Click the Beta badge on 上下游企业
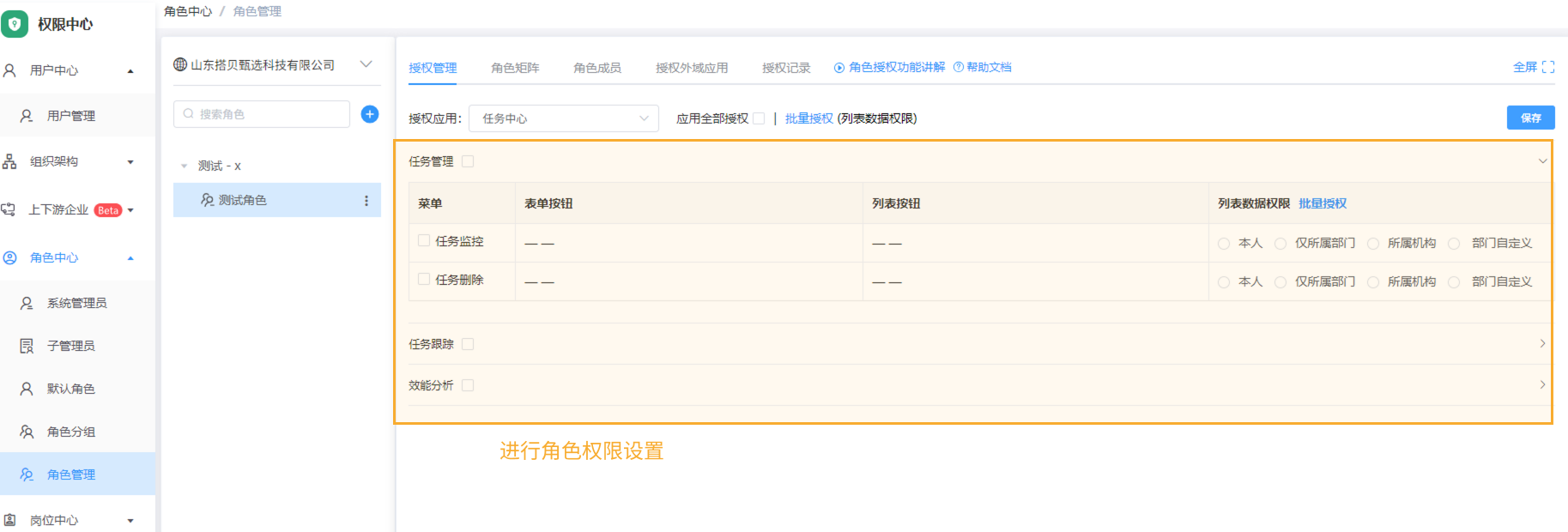Screen dimensions: 1568x532 [x=108, y=210]
